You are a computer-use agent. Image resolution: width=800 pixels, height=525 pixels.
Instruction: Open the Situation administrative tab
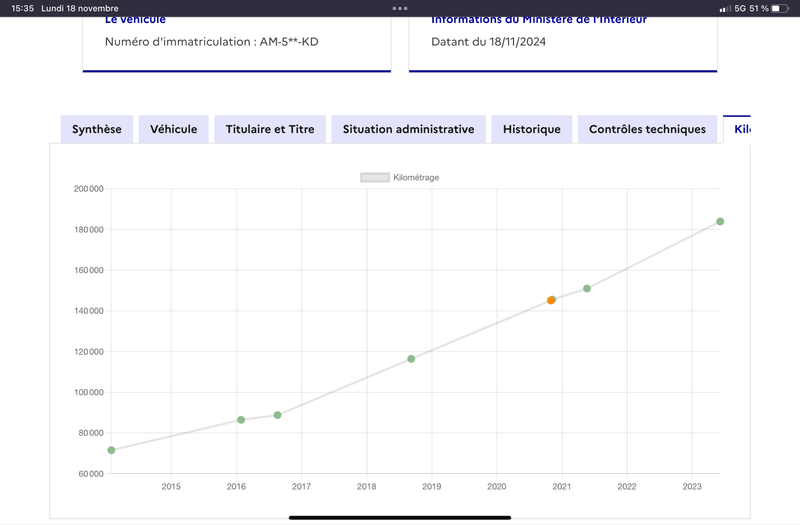(x=408, y=129)
